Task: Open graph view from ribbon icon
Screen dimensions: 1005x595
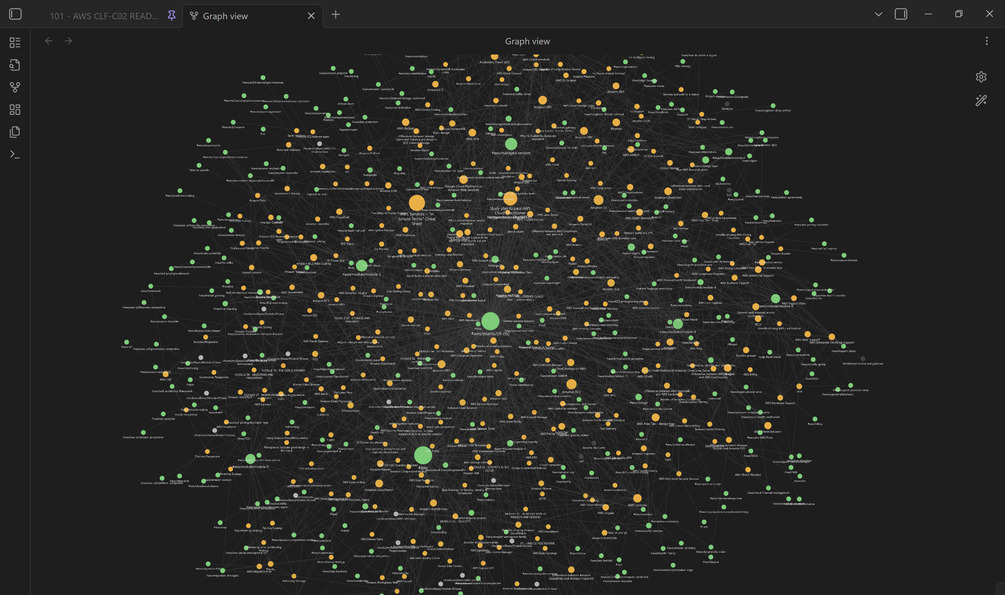Action: tap(15, 87)
